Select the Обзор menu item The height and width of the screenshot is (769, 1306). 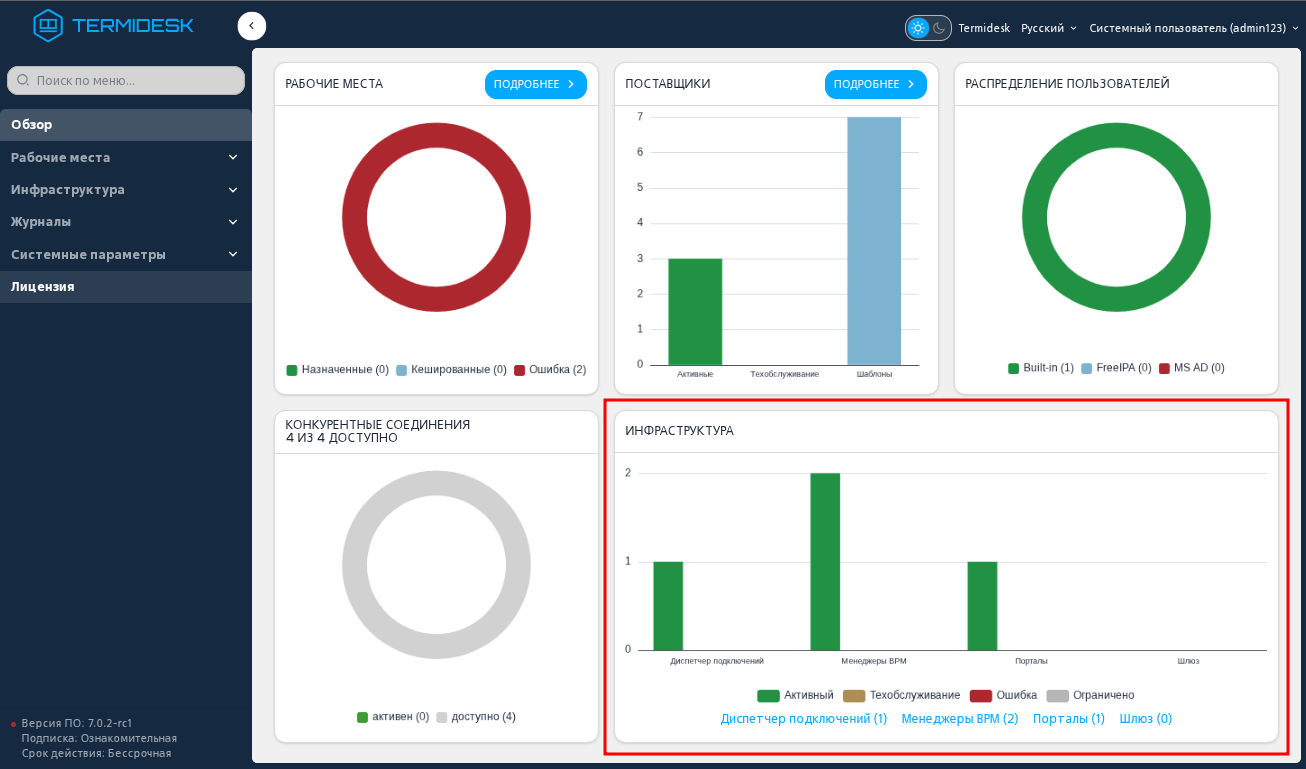point(126,125)
